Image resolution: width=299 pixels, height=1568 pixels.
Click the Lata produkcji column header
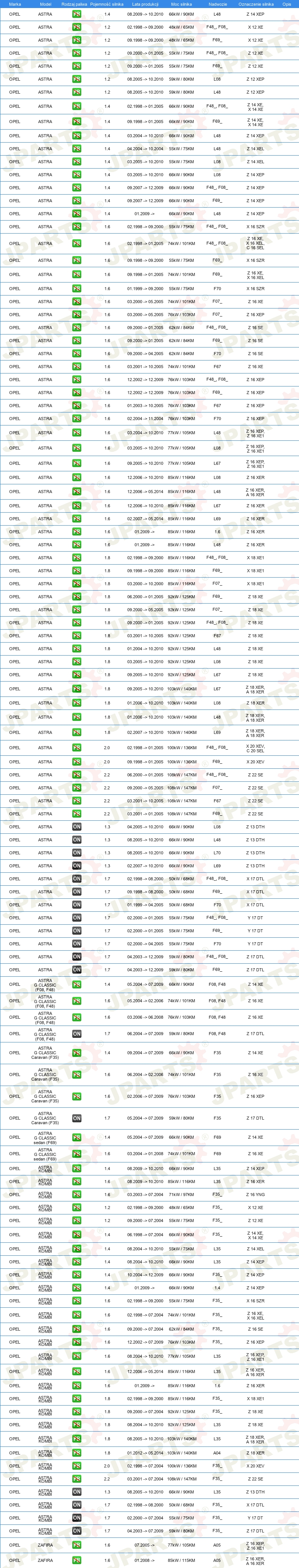click(145, 4)
